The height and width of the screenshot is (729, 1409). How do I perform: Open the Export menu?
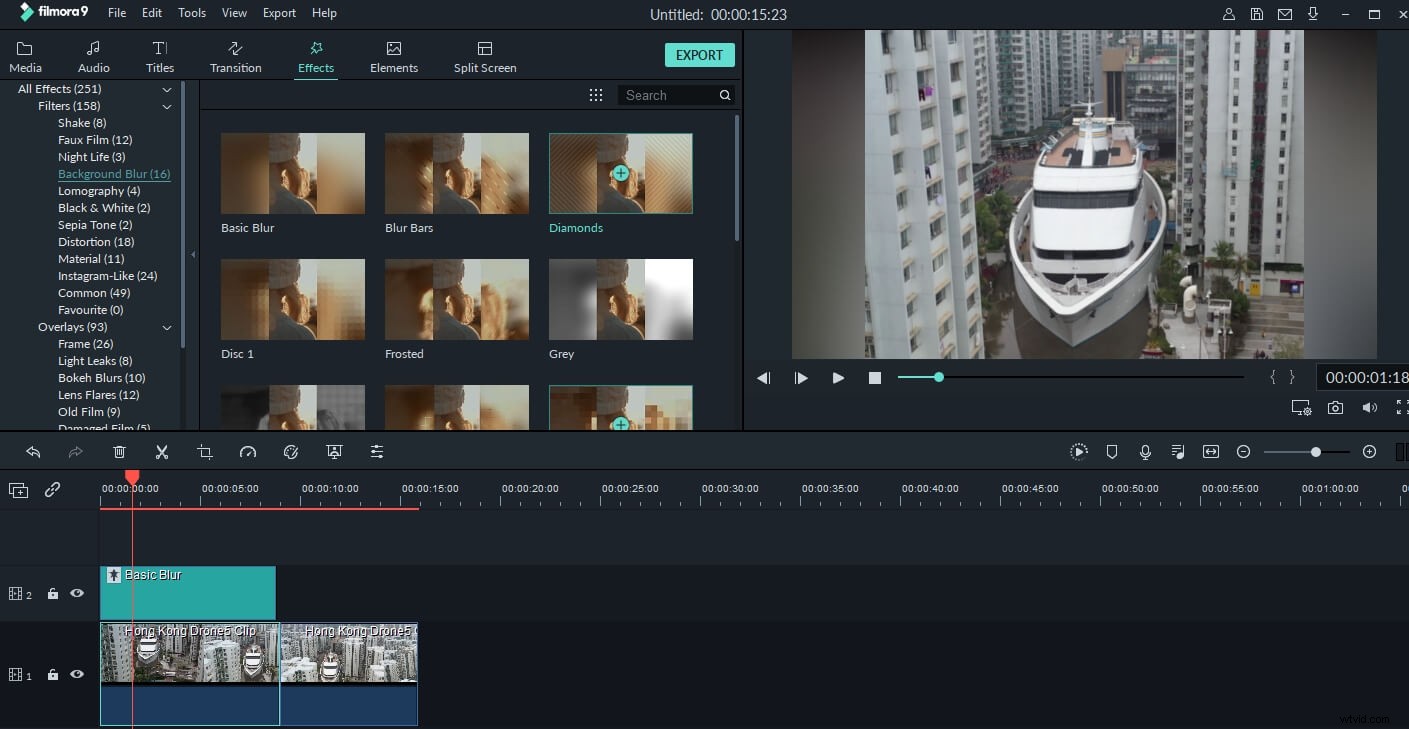point(278,13)
